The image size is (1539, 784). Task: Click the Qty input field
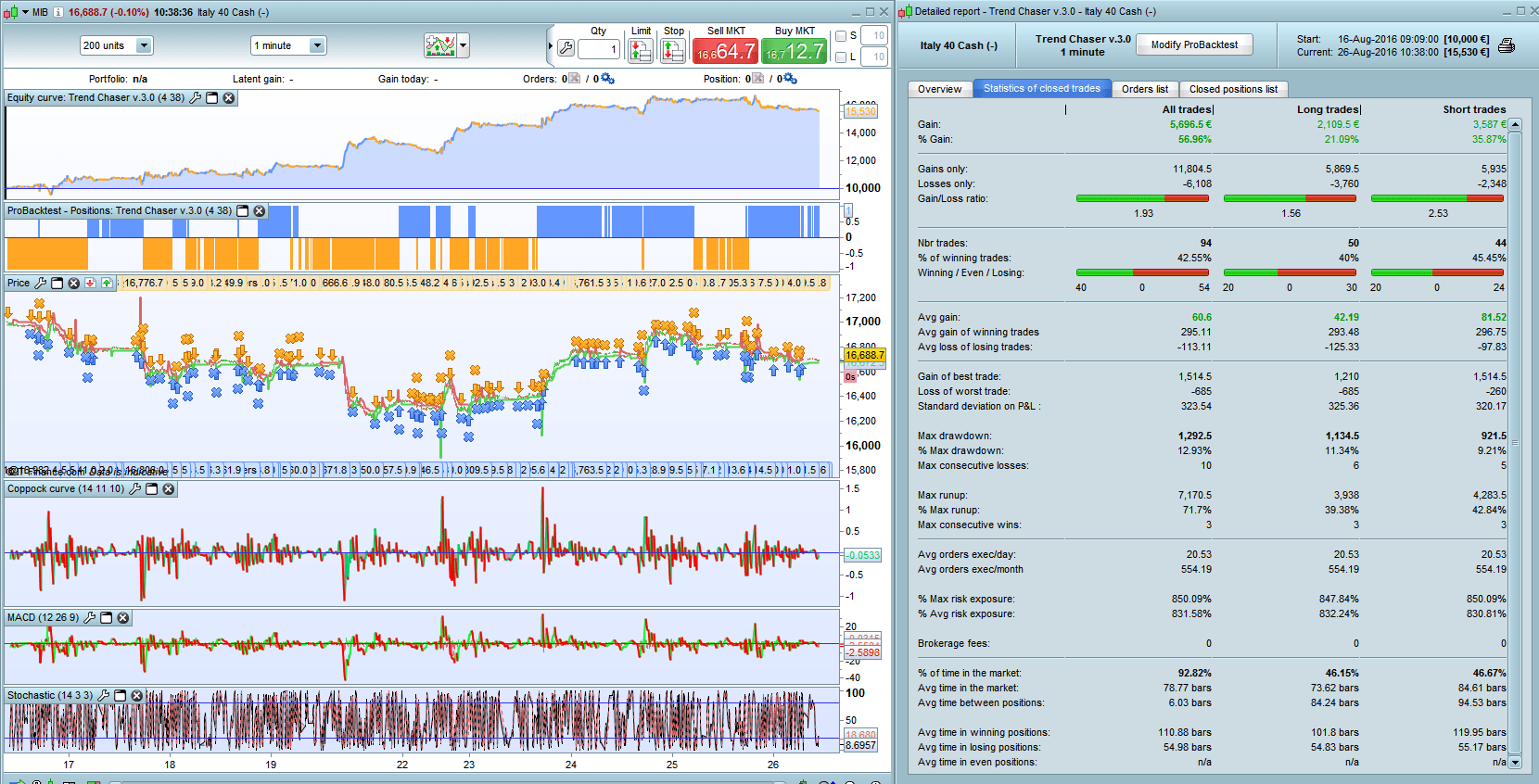(x=599, y=49)
